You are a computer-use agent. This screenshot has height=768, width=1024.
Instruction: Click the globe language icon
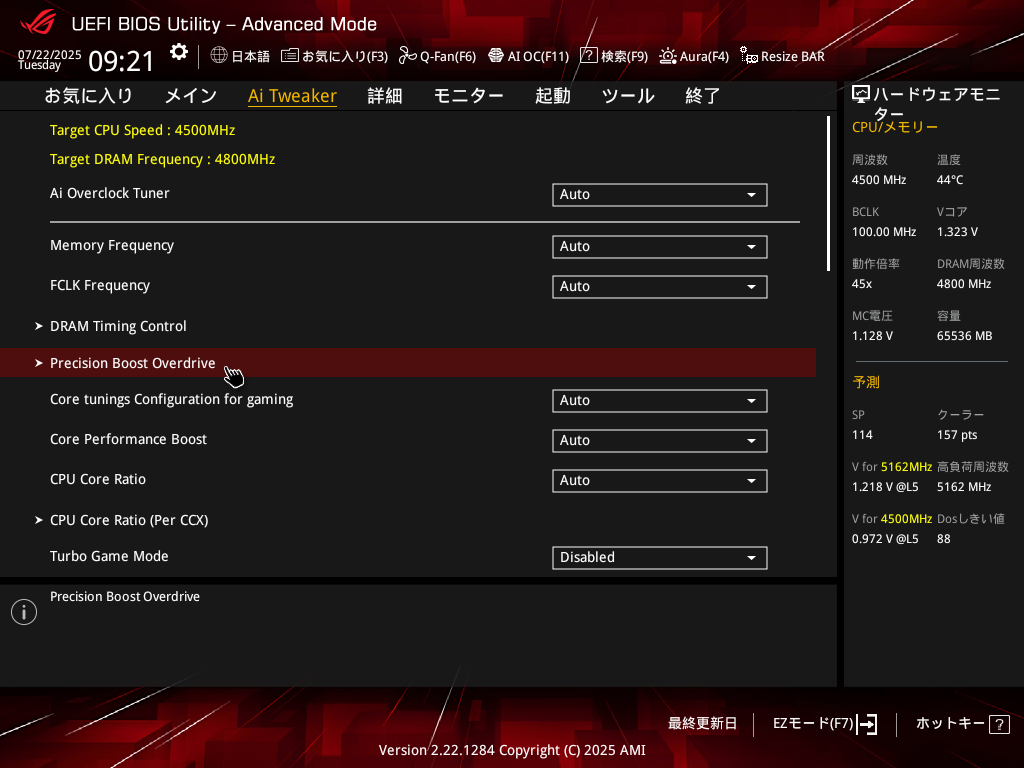click(x=219, y=56)
